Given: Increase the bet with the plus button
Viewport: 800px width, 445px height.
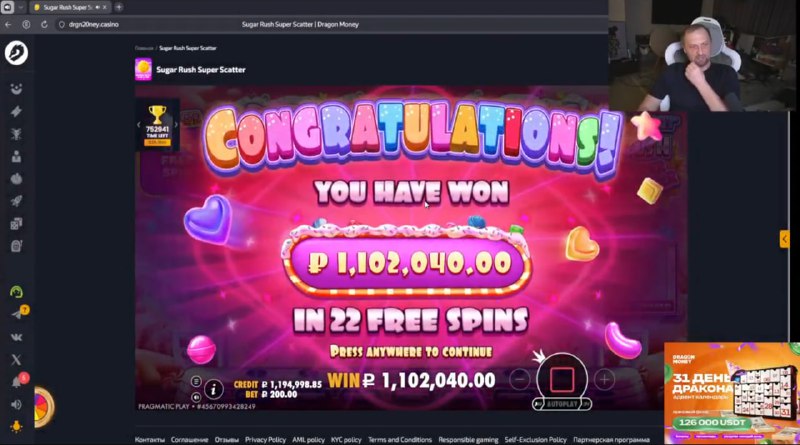Looking at the screenshot, I should [x=605, y=380].
